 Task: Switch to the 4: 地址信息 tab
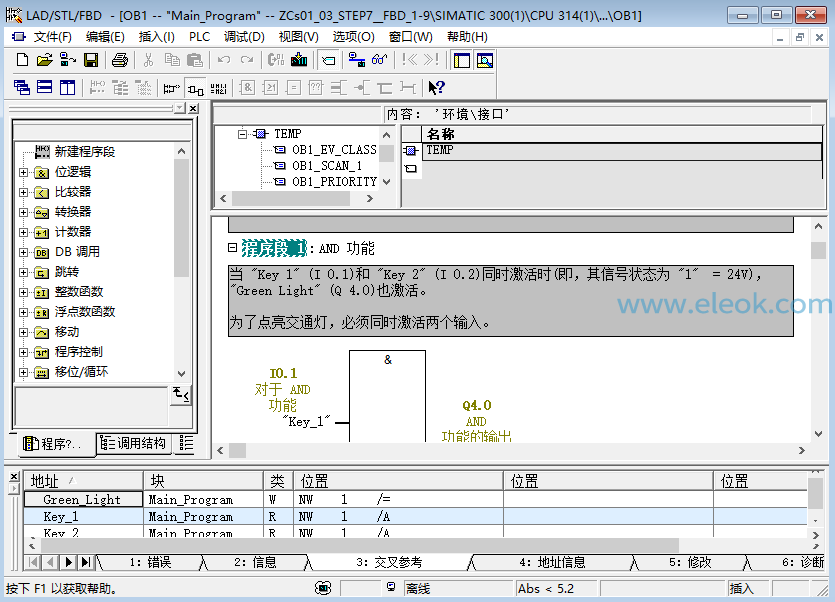pos(552,563)
